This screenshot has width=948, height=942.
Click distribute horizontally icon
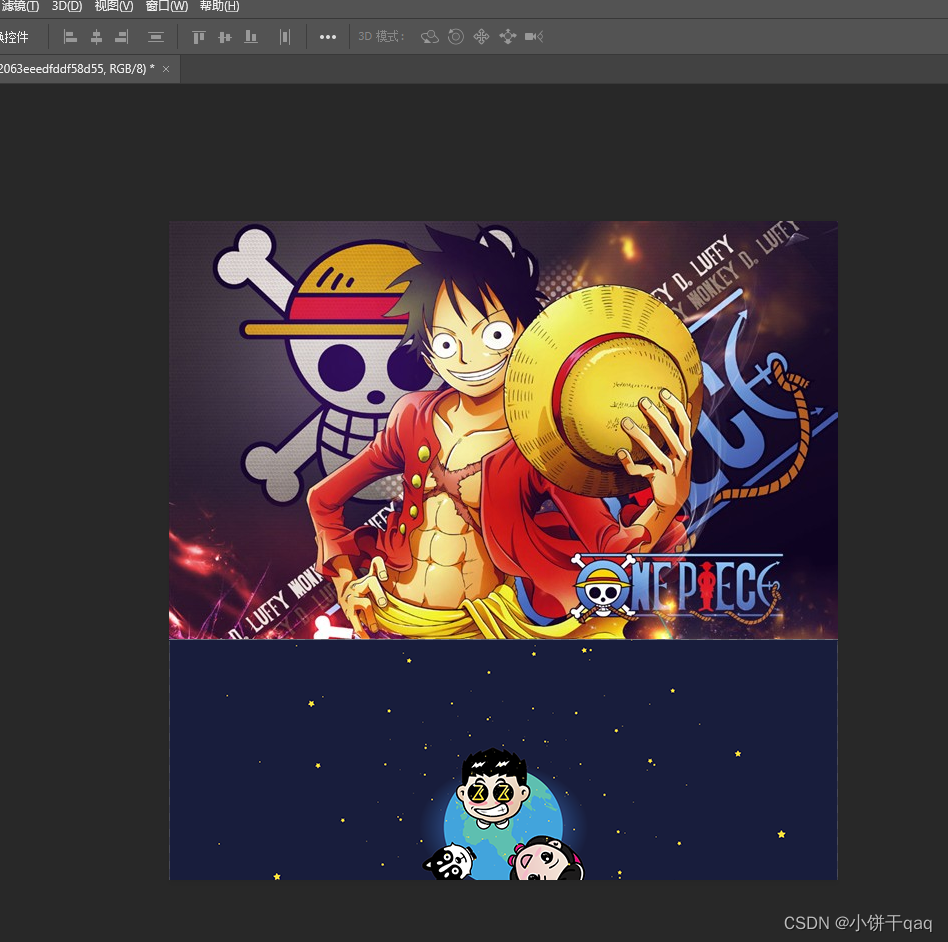point(285,37)
